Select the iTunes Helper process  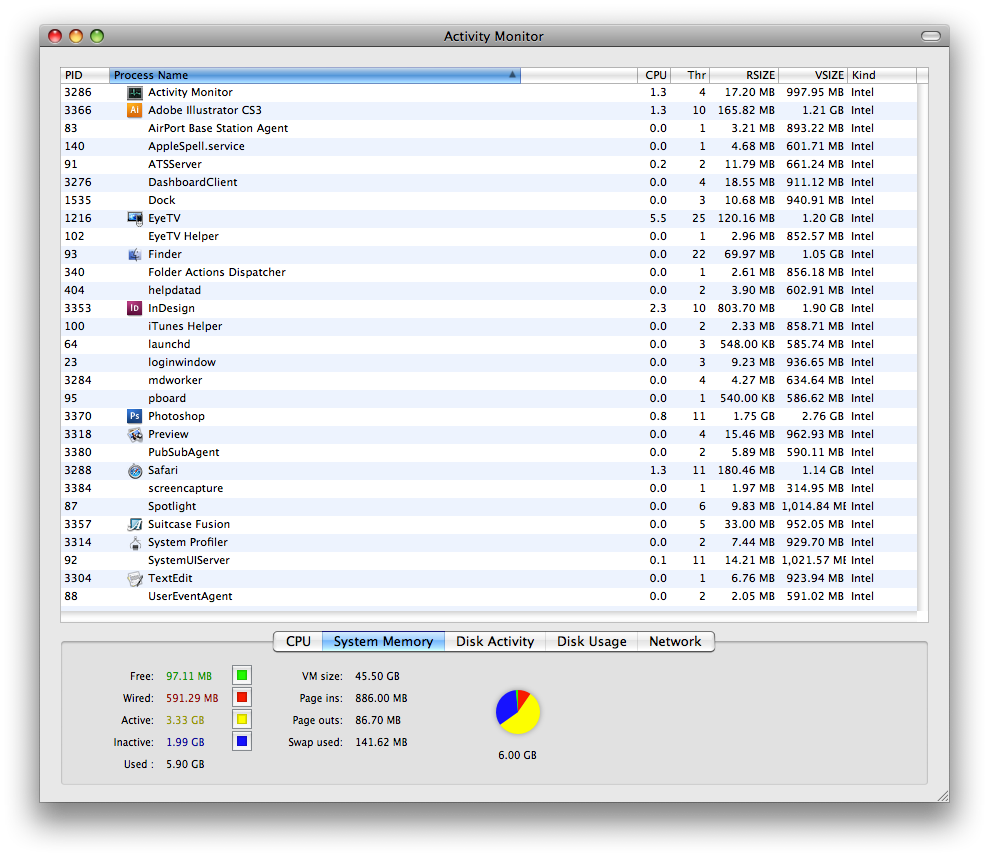tap(489, 327)
